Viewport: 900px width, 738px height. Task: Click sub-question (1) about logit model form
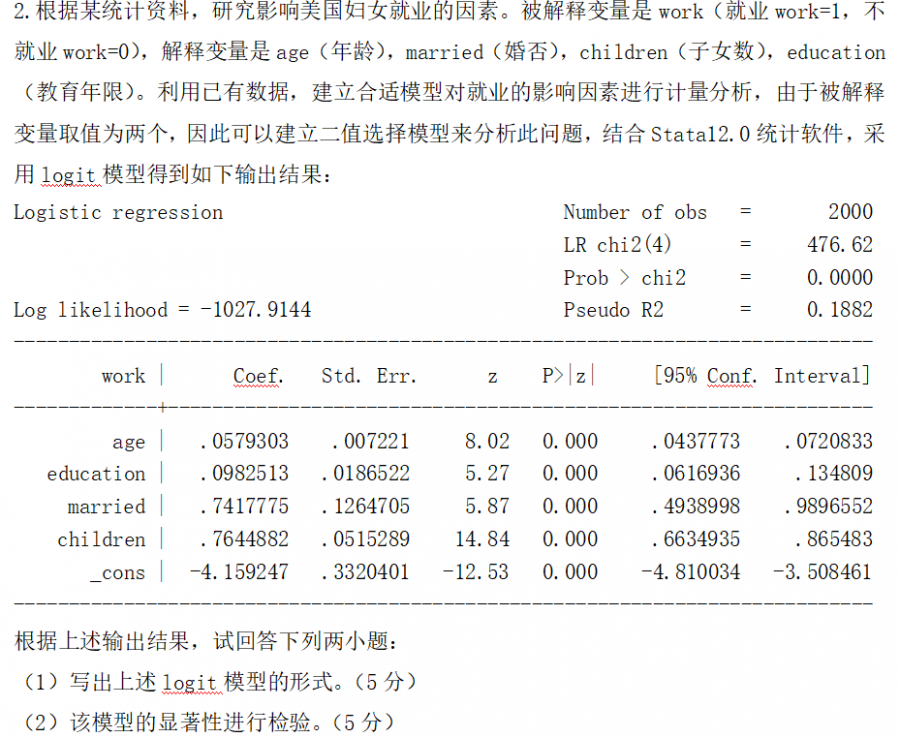pos(217,682)
